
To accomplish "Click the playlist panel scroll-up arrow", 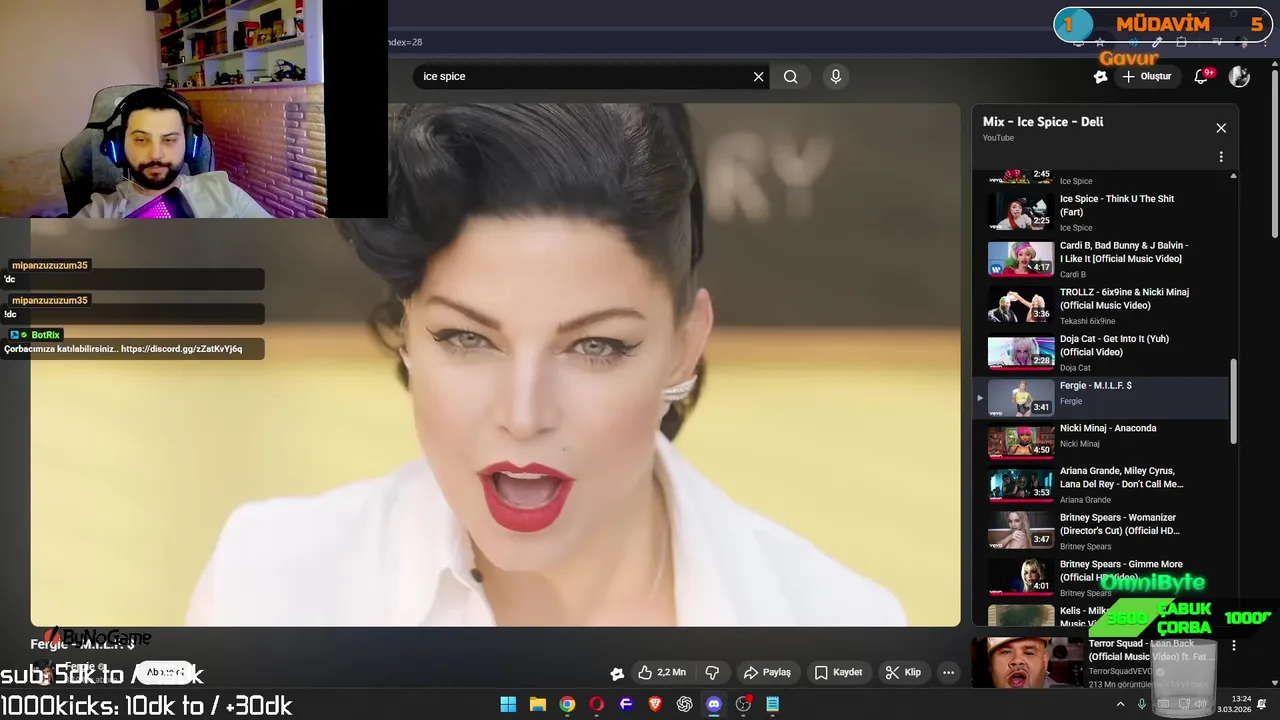I will click(1233, 176).
